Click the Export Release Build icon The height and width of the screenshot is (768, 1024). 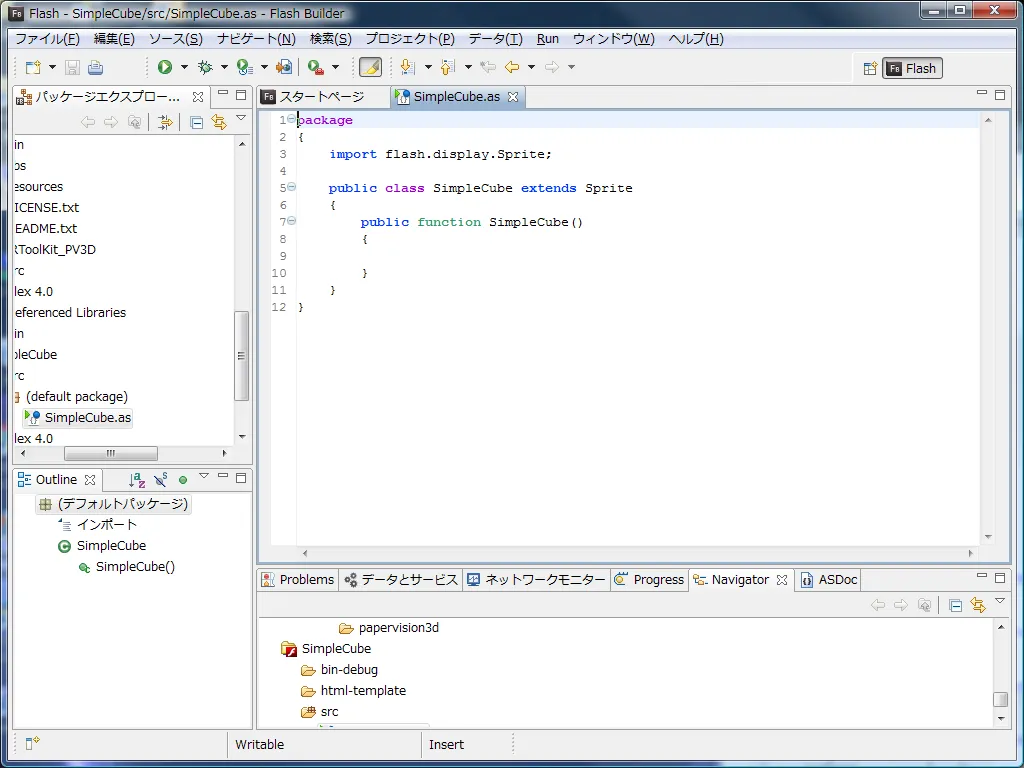284,67
